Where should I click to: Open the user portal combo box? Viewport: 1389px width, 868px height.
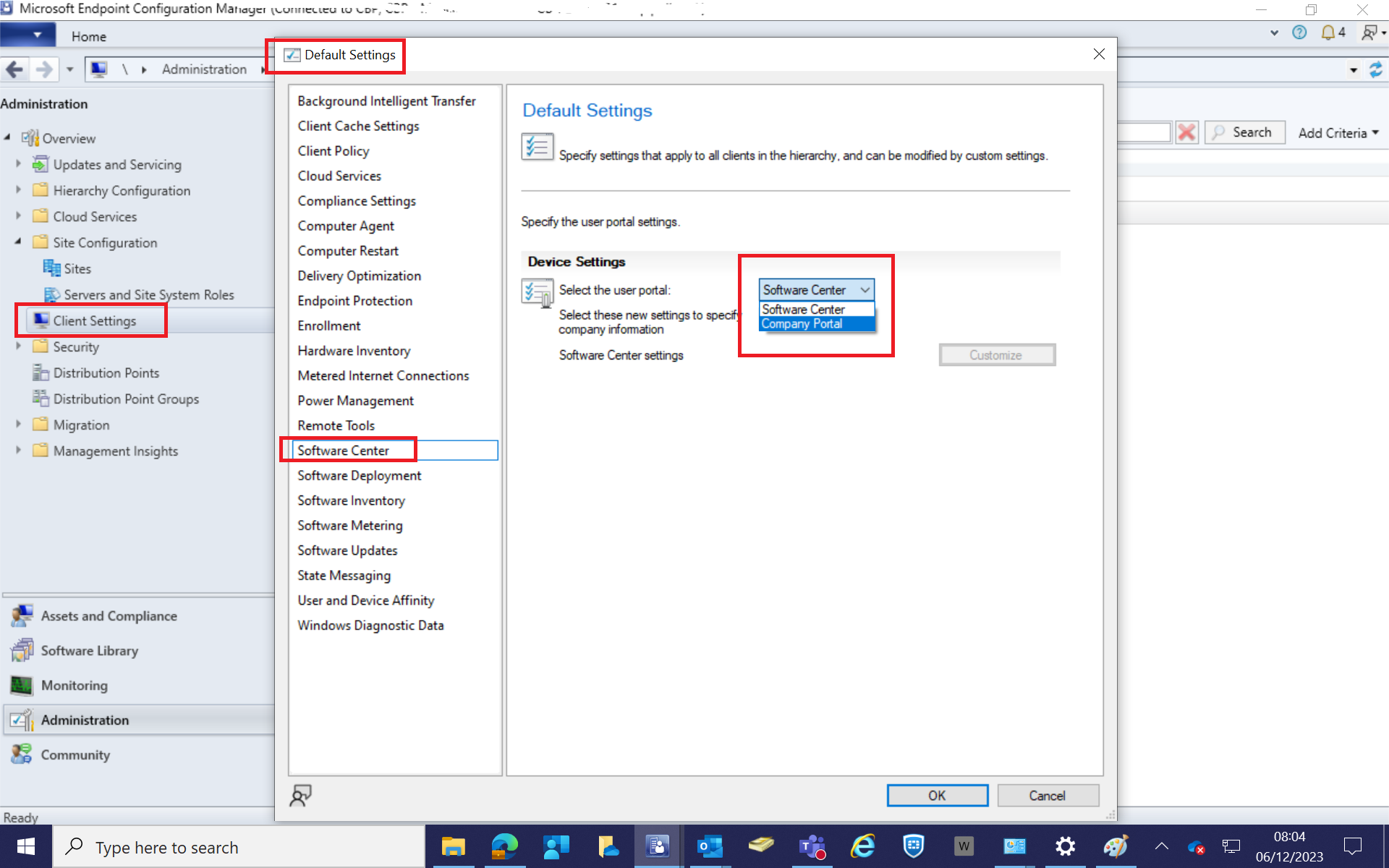point(817,290)
